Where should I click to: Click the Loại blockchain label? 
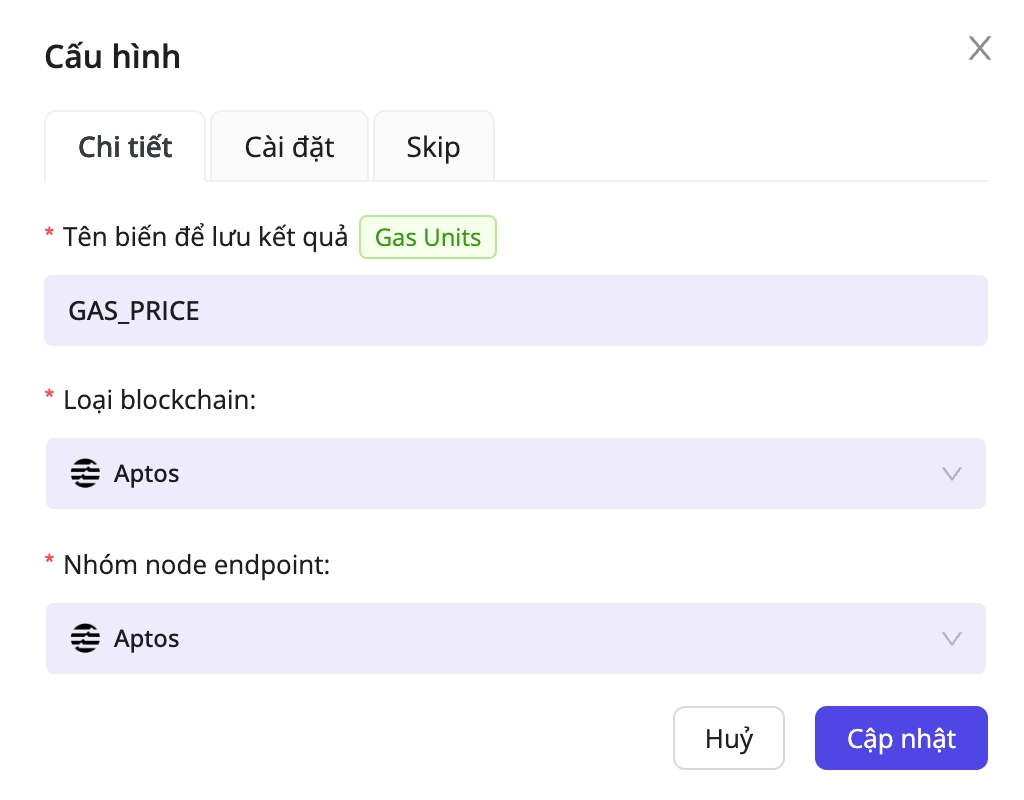pyautogui.click(x=159, y=400)
